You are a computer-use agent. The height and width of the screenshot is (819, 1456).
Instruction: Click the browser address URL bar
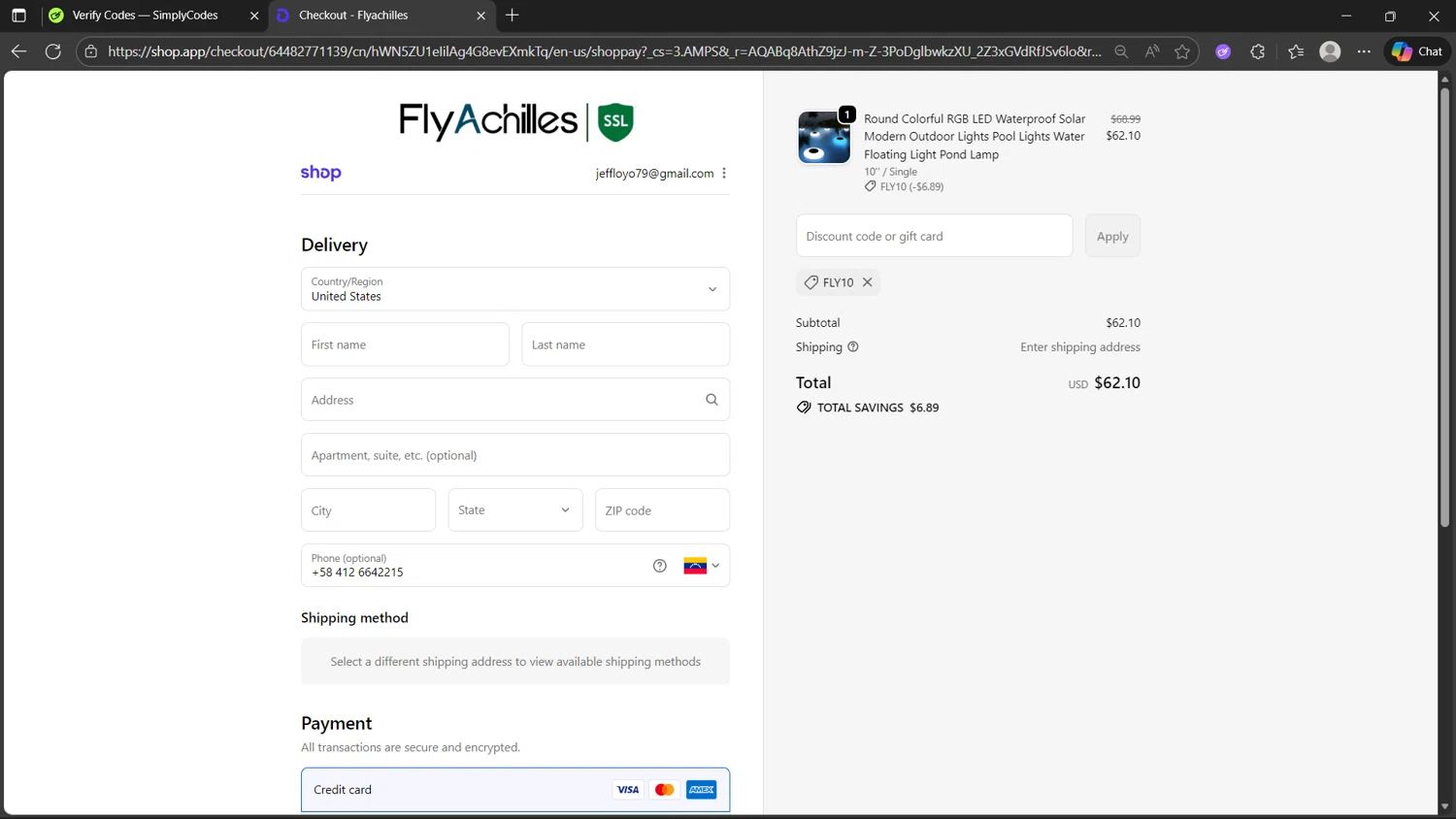coord(604,51)
